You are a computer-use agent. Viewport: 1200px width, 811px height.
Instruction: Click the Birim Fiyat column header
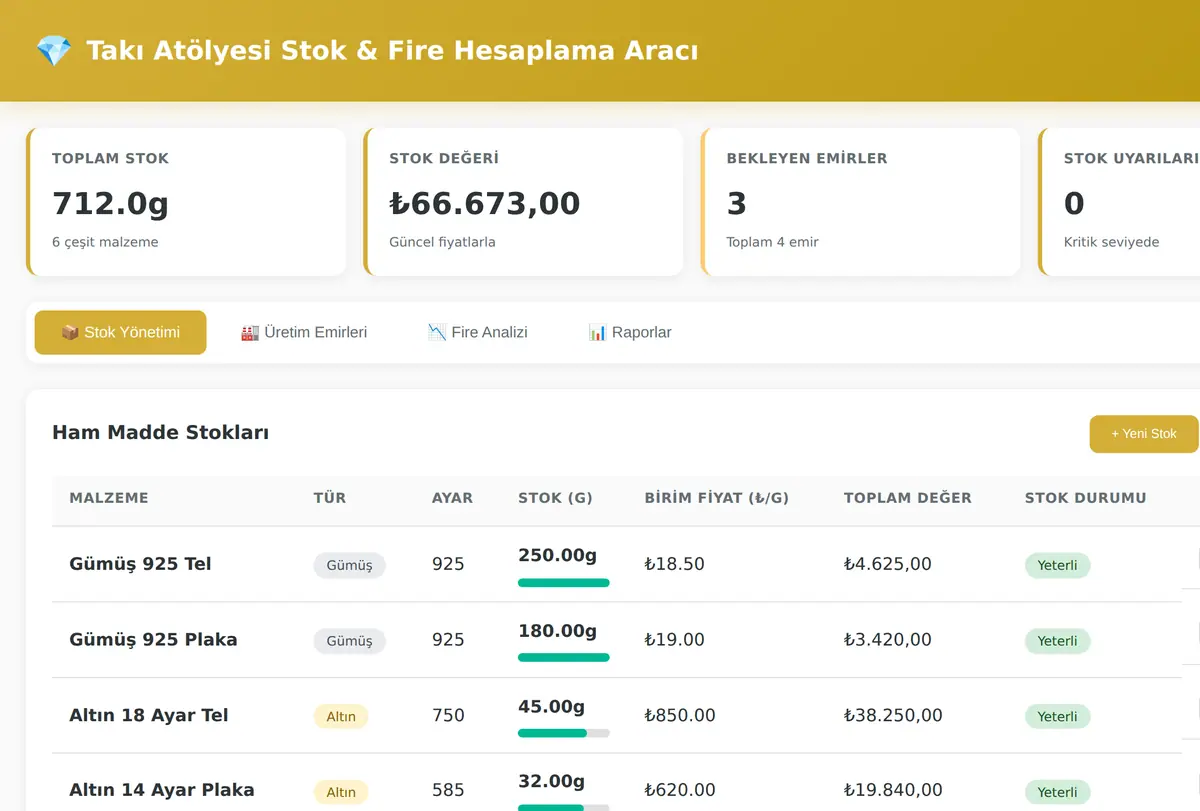717,498
